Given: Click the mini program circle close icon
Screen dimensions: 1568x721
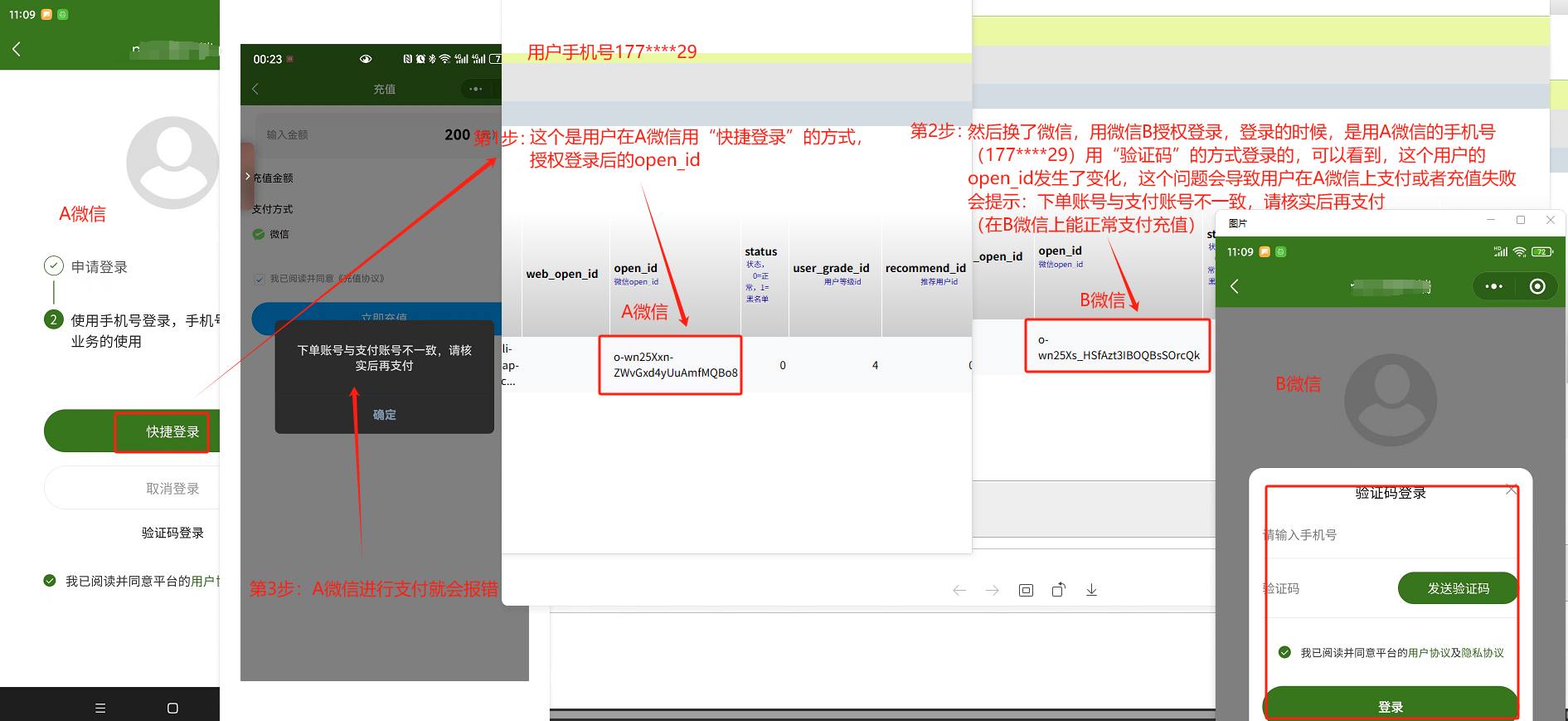Looking at the screenshot, I should point(1537,286).
